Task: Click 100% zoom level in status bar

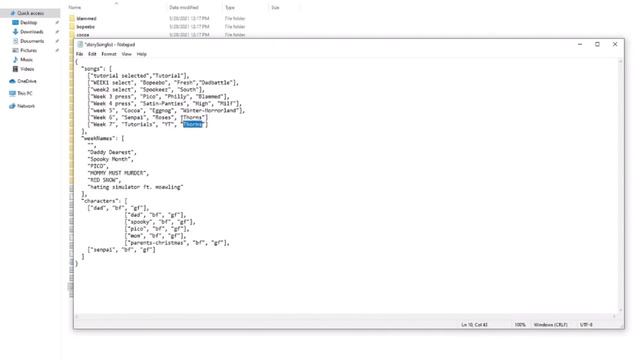Action: [520, 325]
